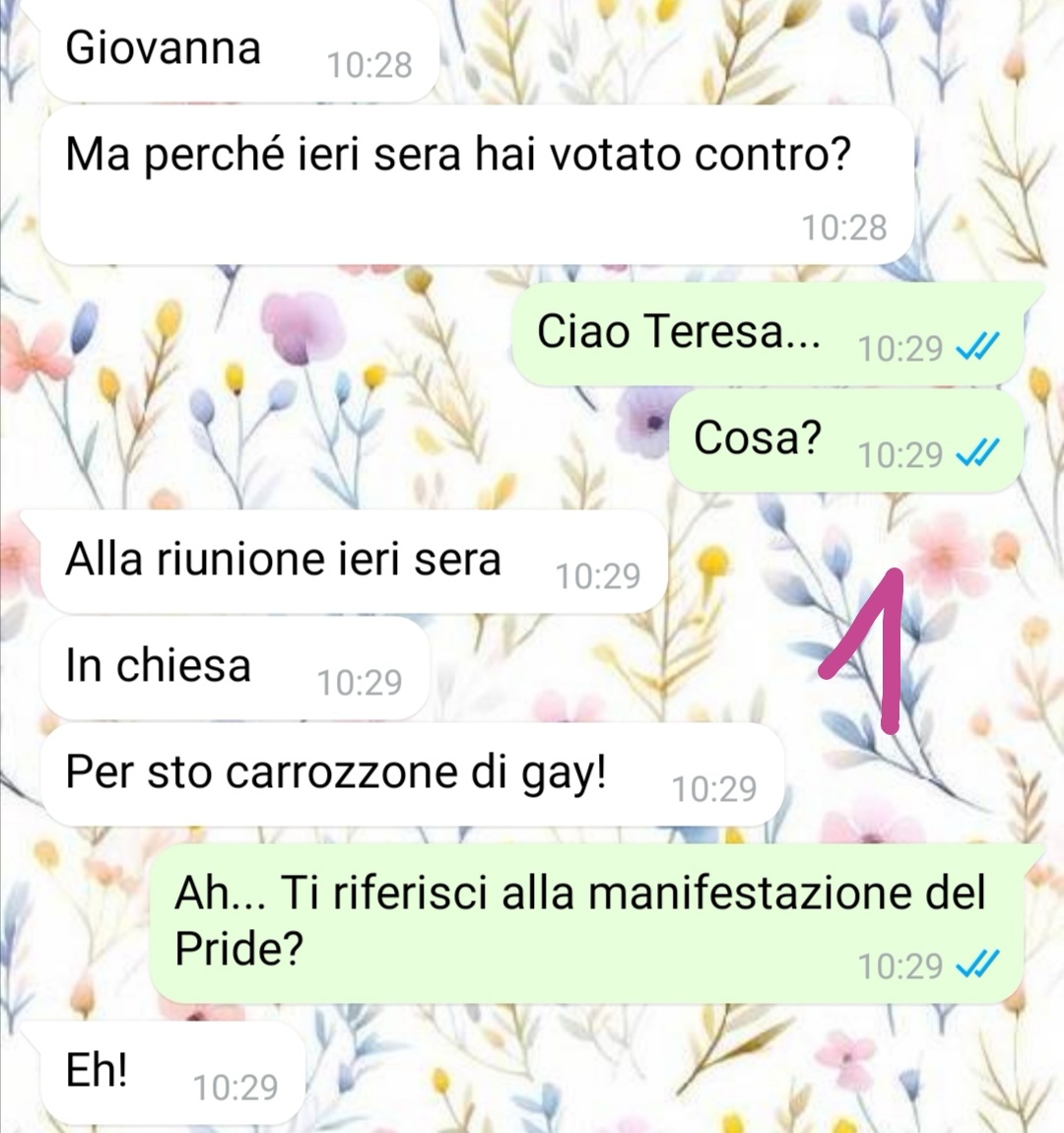Click the 10:28 timestamp beside "Giovanna"
Screen dimensions: 1064x1133
pyautogui.click(x=369, y=64)
